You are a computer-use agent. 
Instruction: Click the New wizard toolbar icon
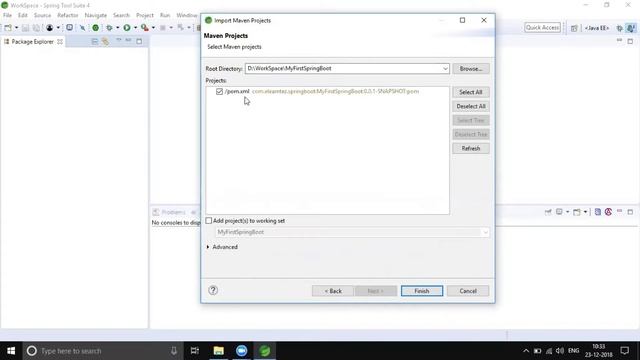[x=8, y=28]
